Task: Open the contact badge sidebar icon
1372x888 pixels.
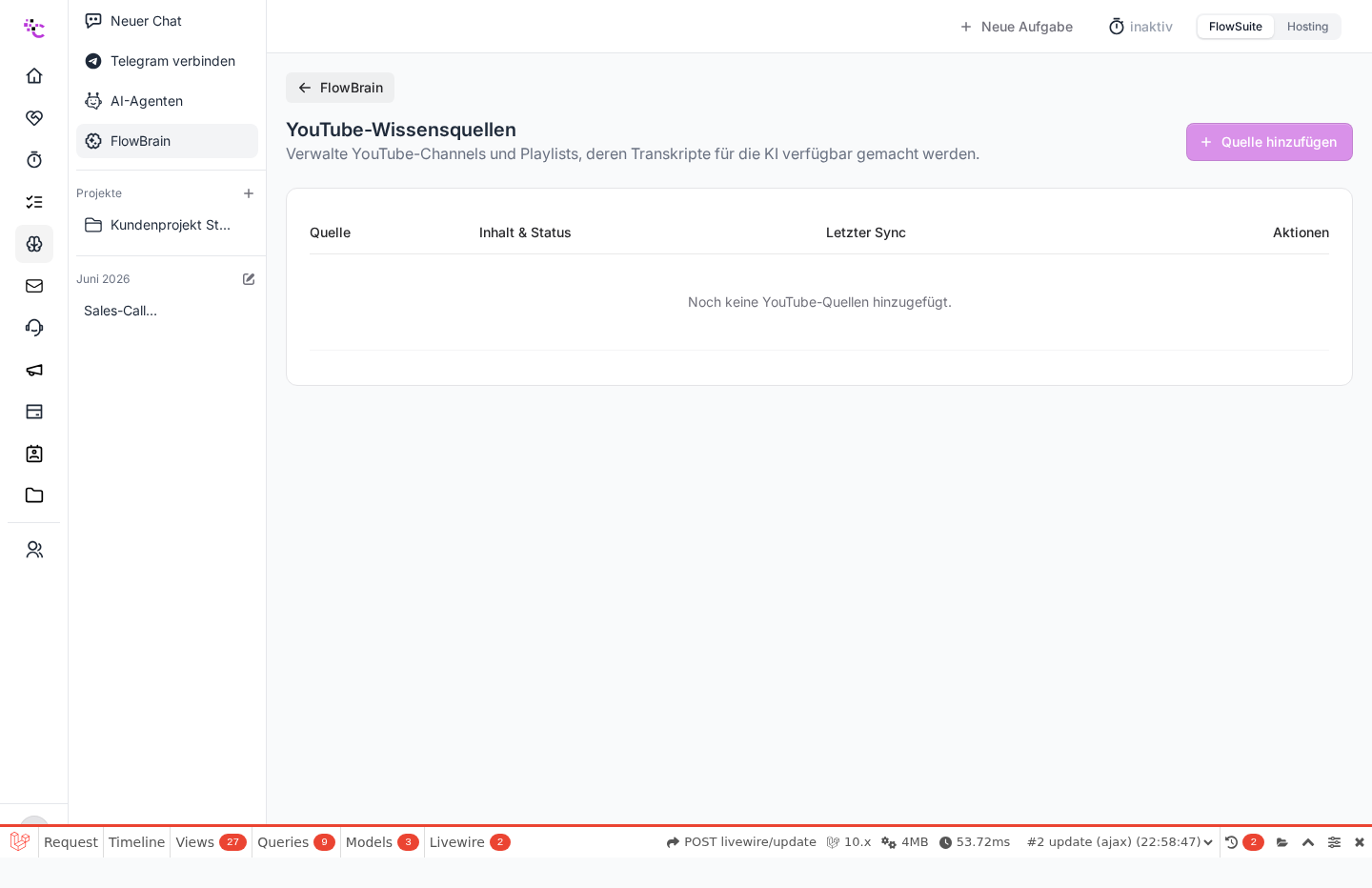Action: 34,454
